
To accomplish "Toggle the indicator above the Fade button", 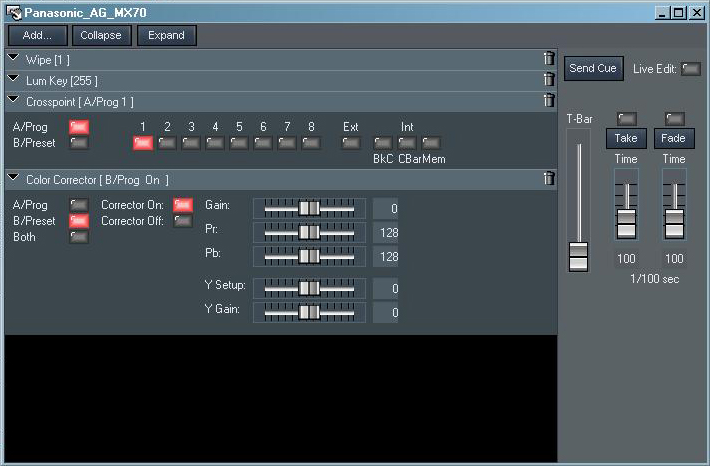I will coord(675,119).
